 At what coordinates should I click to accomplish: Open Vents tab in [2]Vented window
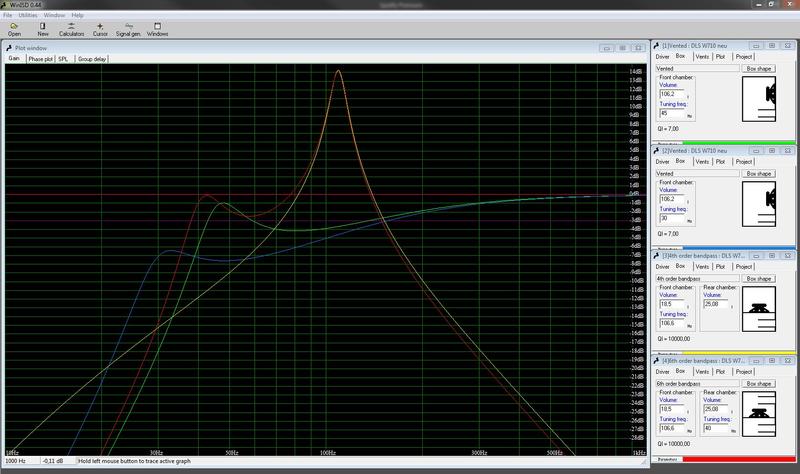[703, 162]
